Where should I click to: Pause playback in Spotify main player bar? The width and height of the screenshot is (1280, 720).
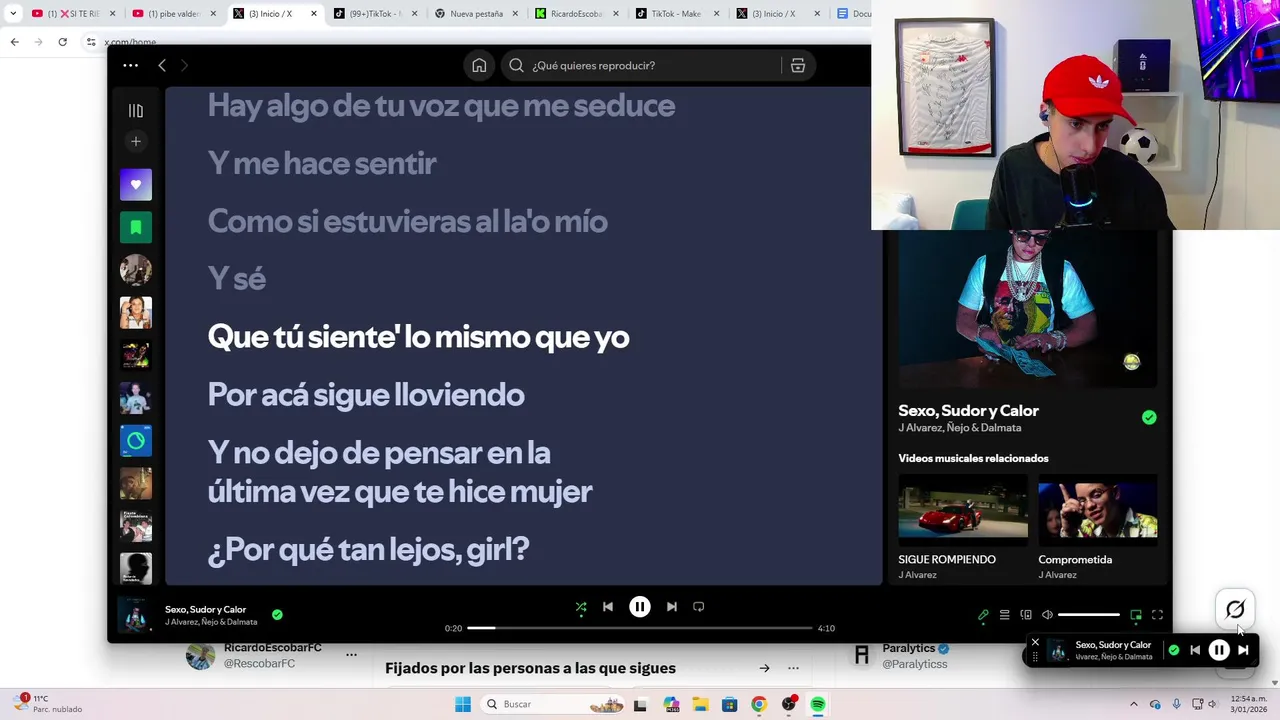[640, 607]
